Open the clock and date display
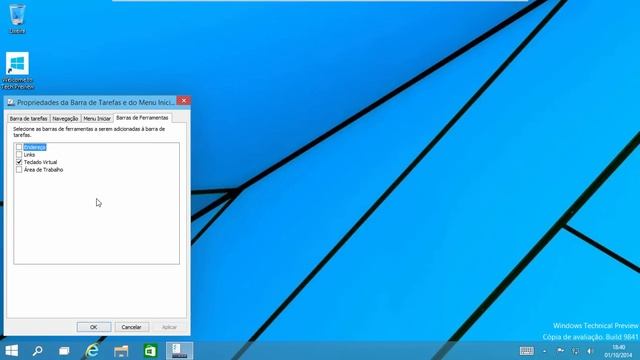Screen dimensions: 640x360 pyautogui.click(x=618, y=351)
